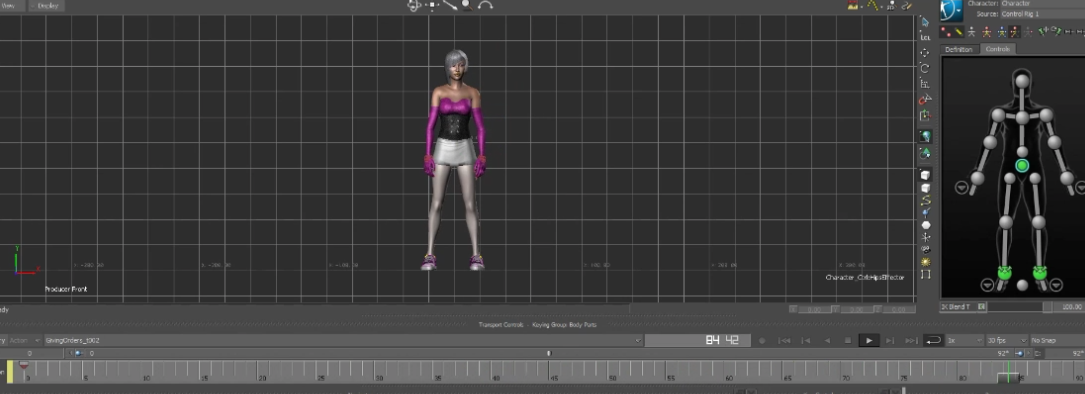Expand the lower-left foot controls arrow
The height and width of the screenshot is (394, 1085).
pyautogui.click(x=987, y=285)
